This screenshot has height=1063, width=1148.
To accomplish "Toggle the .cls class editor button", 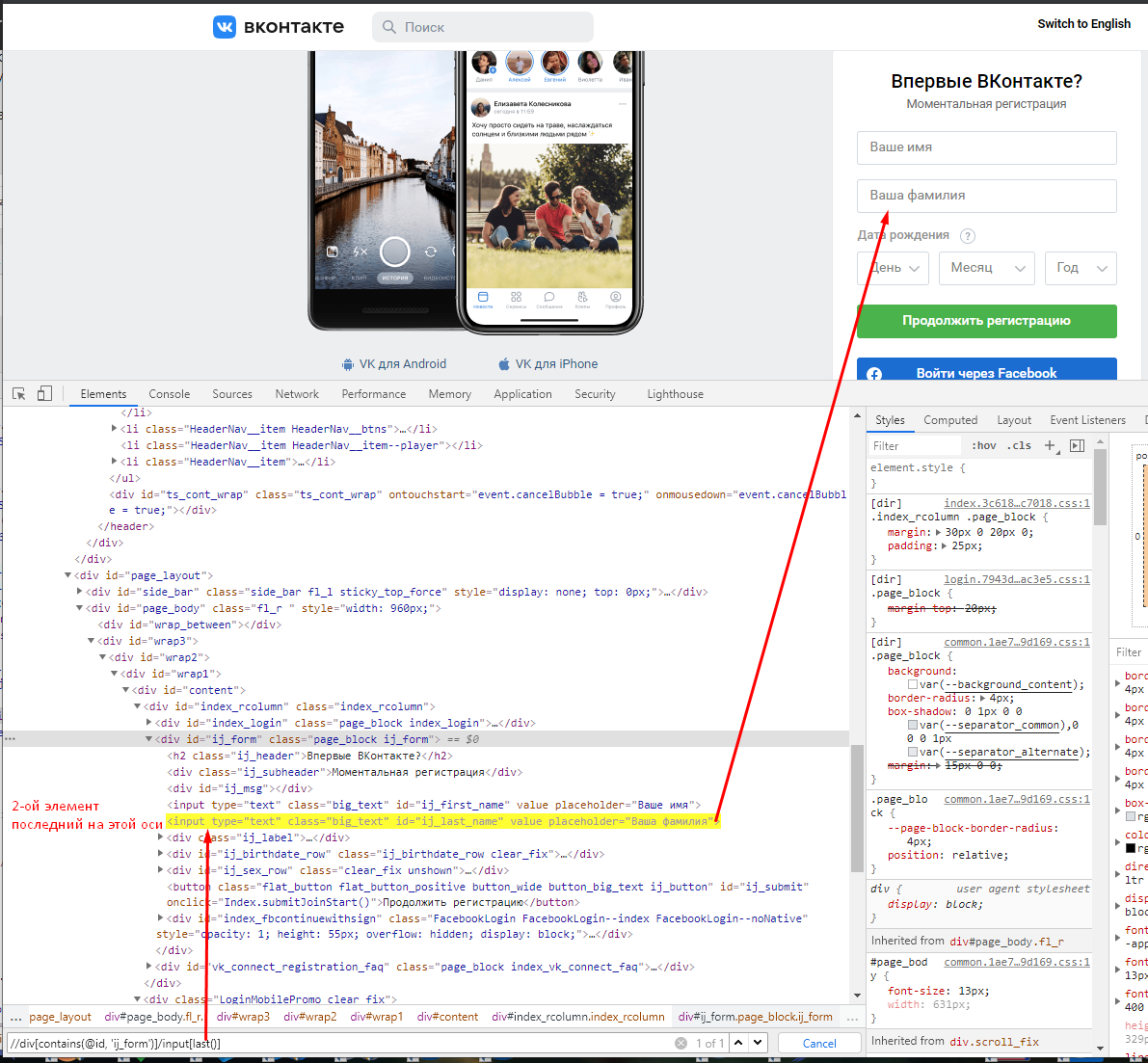I will click(x=1019, y=445).
